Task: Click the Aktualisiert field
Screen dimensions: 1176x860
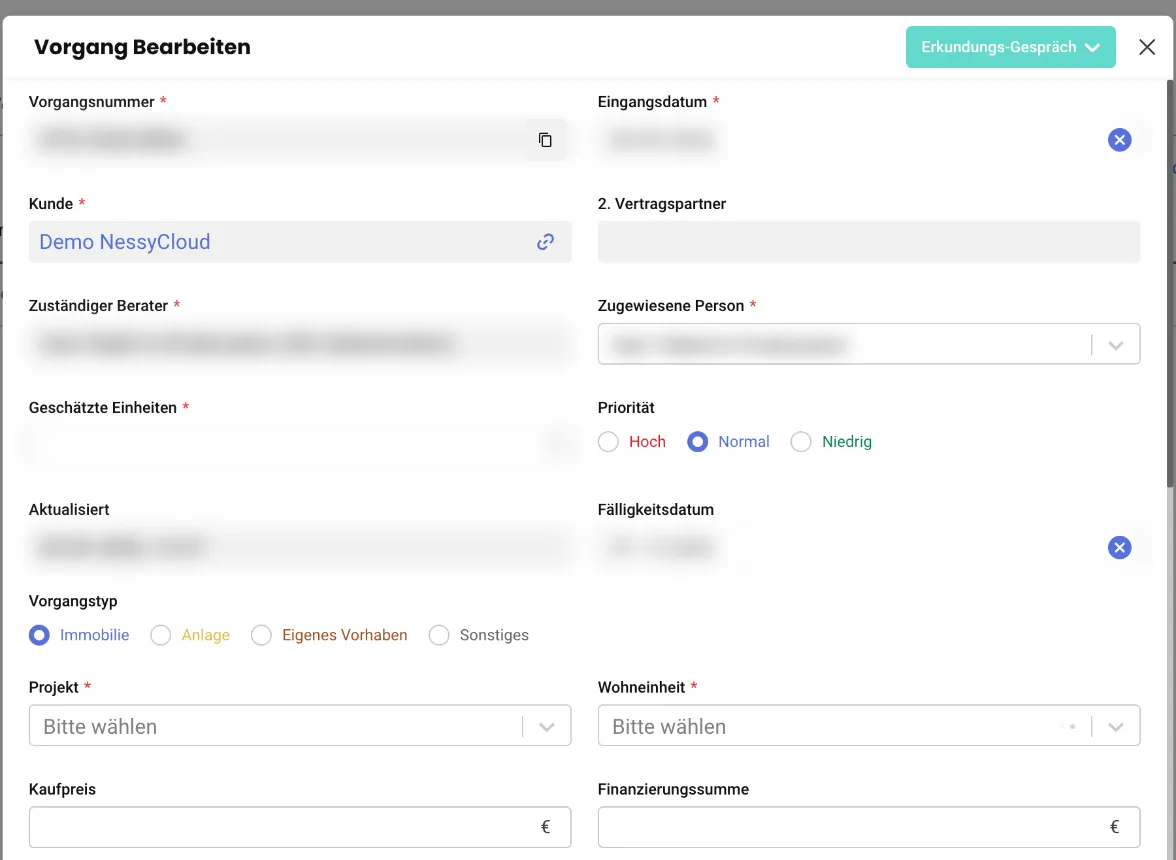Action: pos(300,547)
